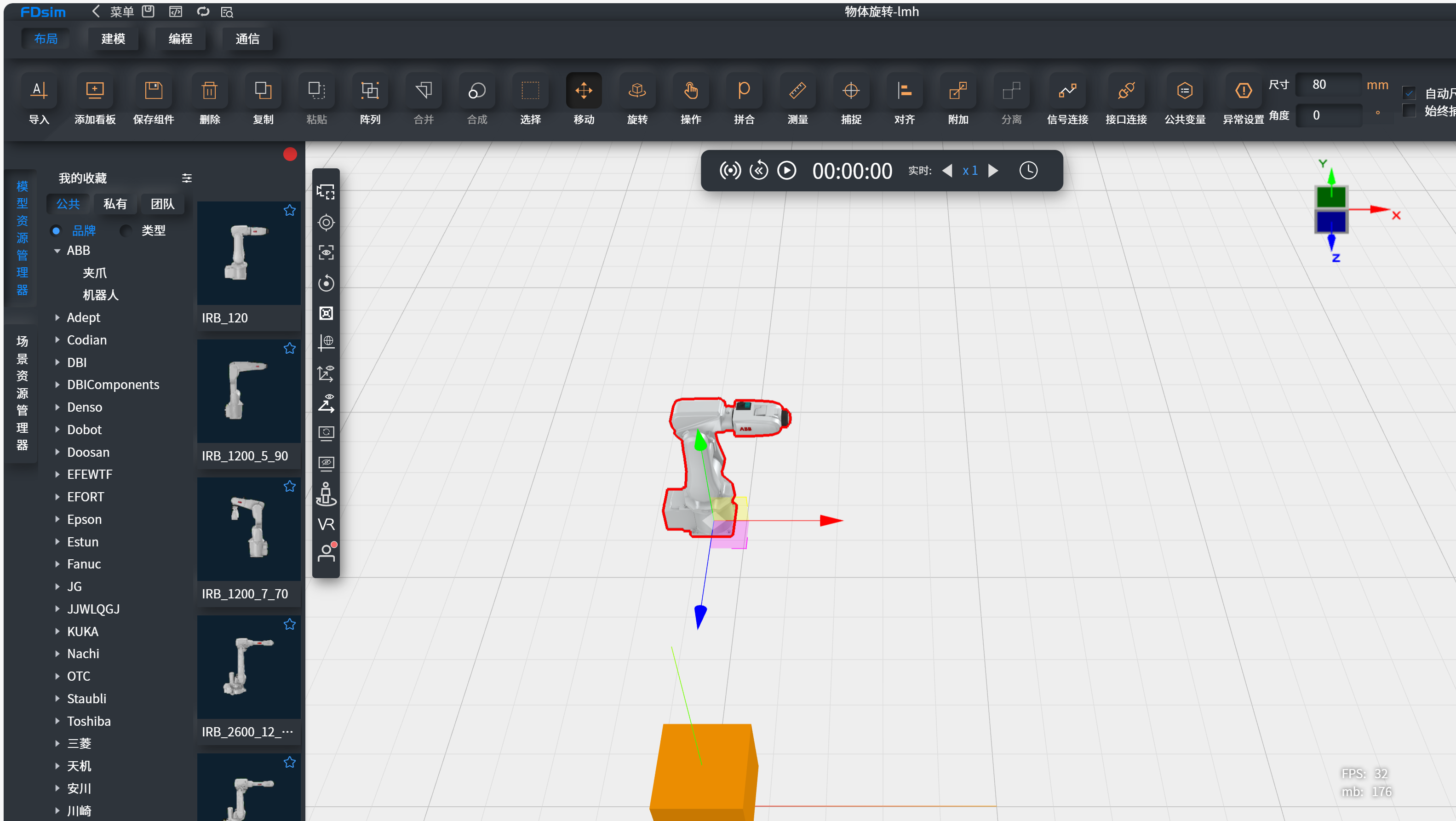Screen dimensions: 1456x821
Task: Select the 类型 radio button
Action: (126, 231)
